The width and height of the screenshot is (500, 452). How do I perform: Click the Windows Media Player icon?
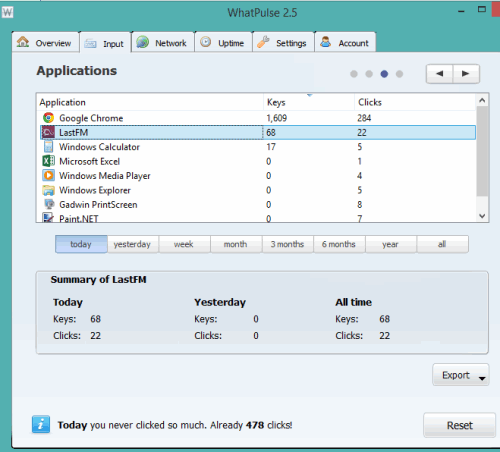(x=48, y=175)
